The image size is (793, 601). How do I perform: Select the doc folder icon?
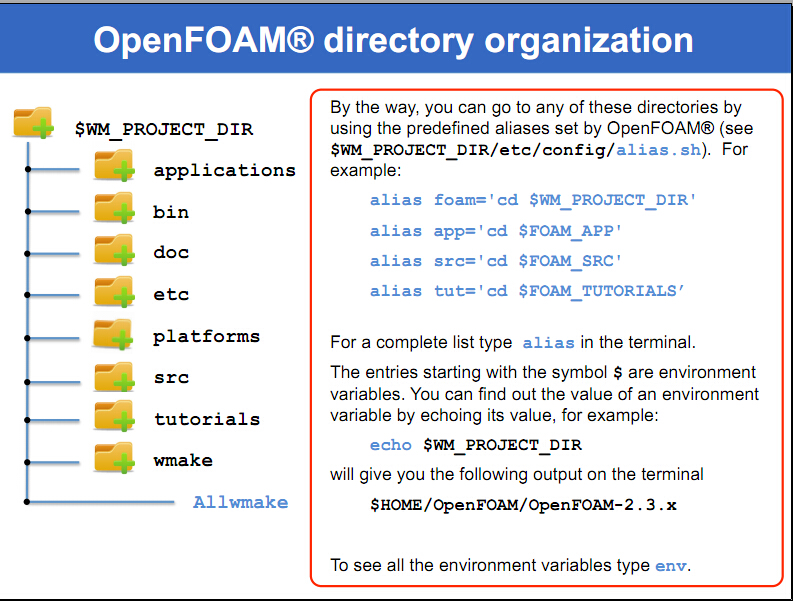coord(115,249)
